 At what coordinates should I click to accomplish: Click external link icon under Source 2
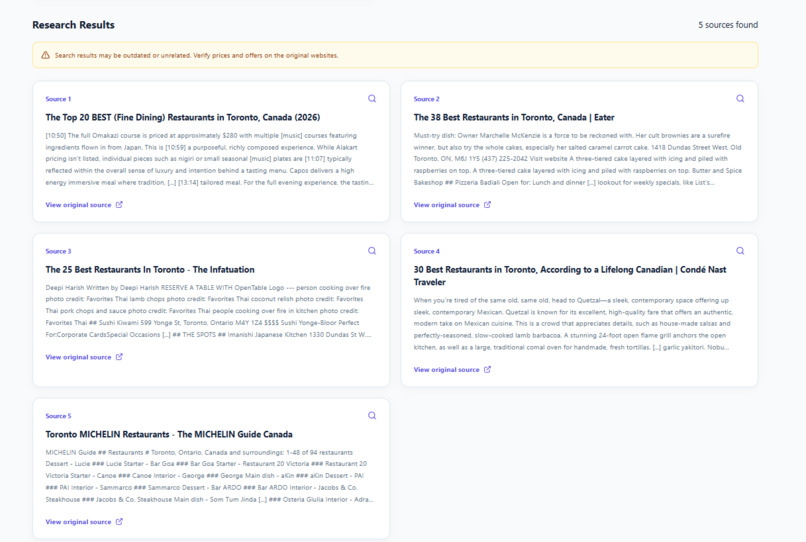point(487,205)
